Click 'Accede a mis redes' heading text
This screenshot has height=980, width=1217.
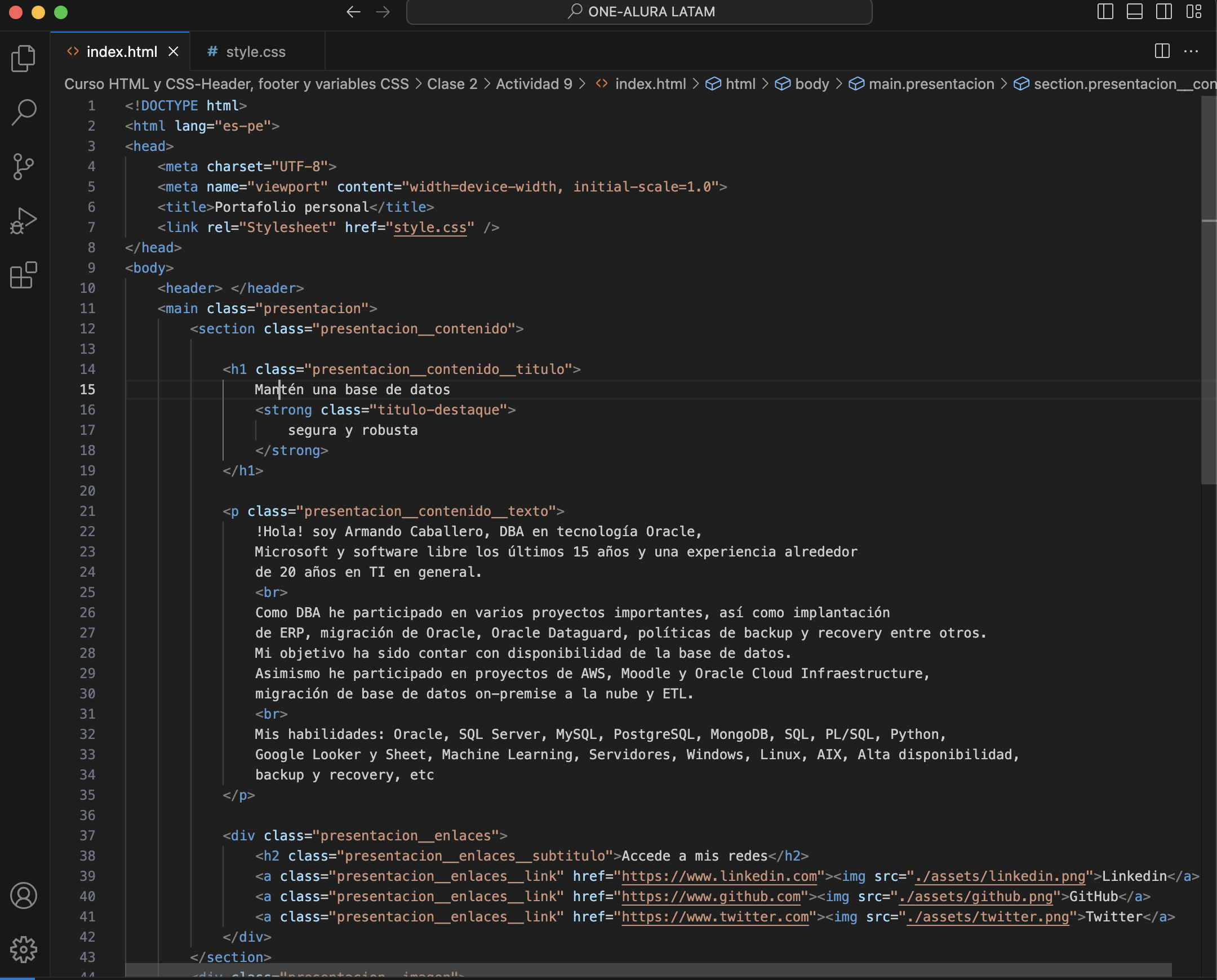click(695, 856)
